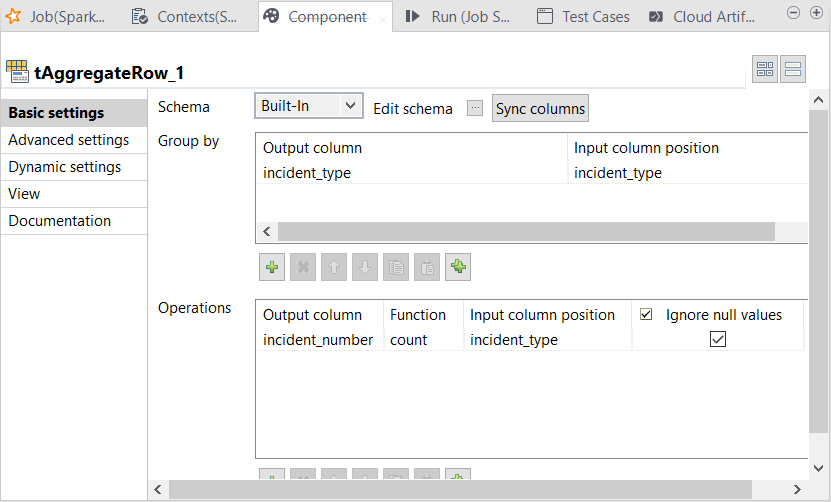The width and height of the screenshot is (831, 502).
Task: Open the Edit schema ellipsis button
Action: pyautogui.click(x=475, y=108)
